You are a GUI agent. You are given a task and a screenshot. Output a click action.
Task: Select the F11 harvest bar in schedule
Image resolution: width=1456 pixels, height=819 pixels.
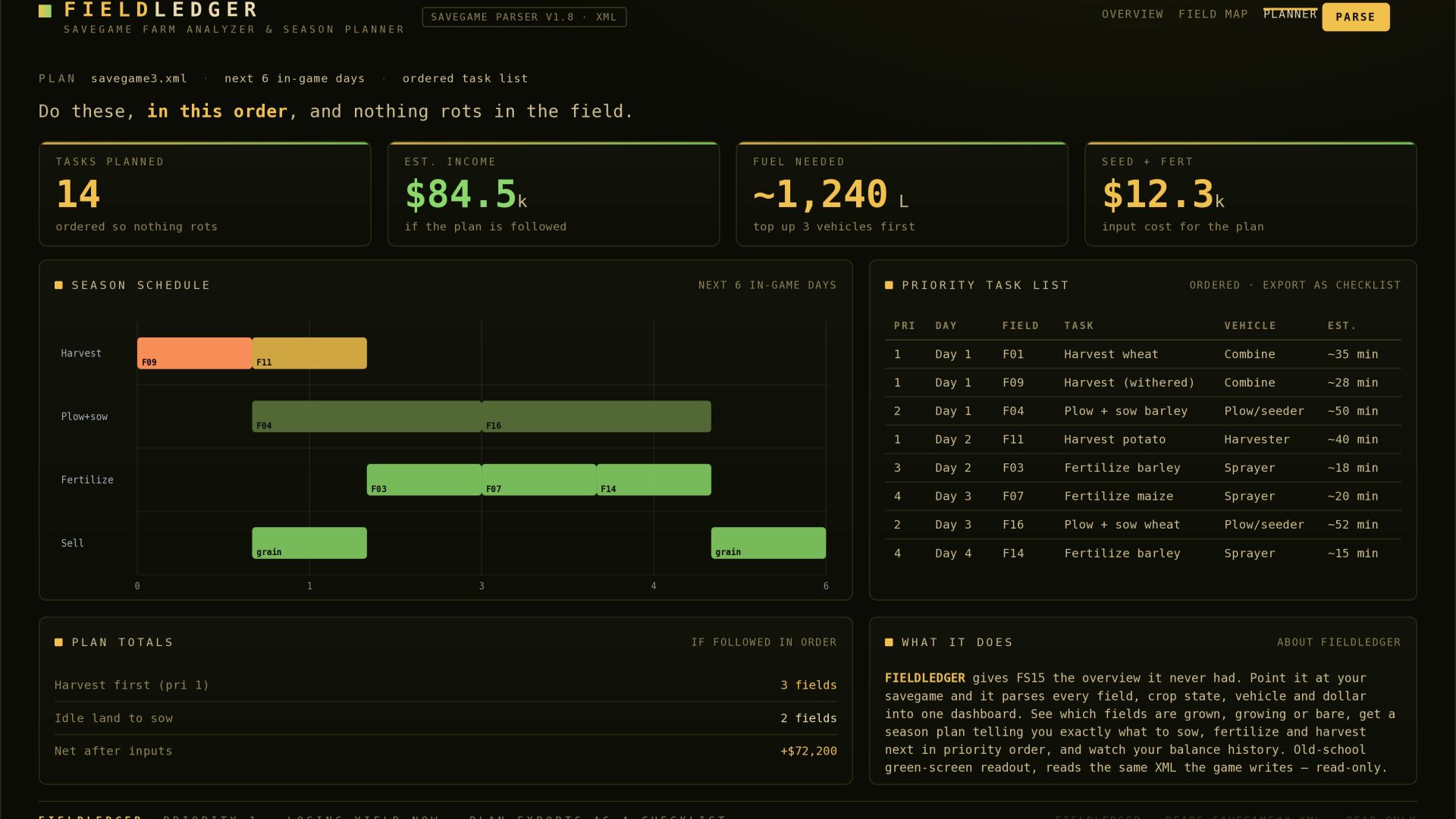point(309,353)
